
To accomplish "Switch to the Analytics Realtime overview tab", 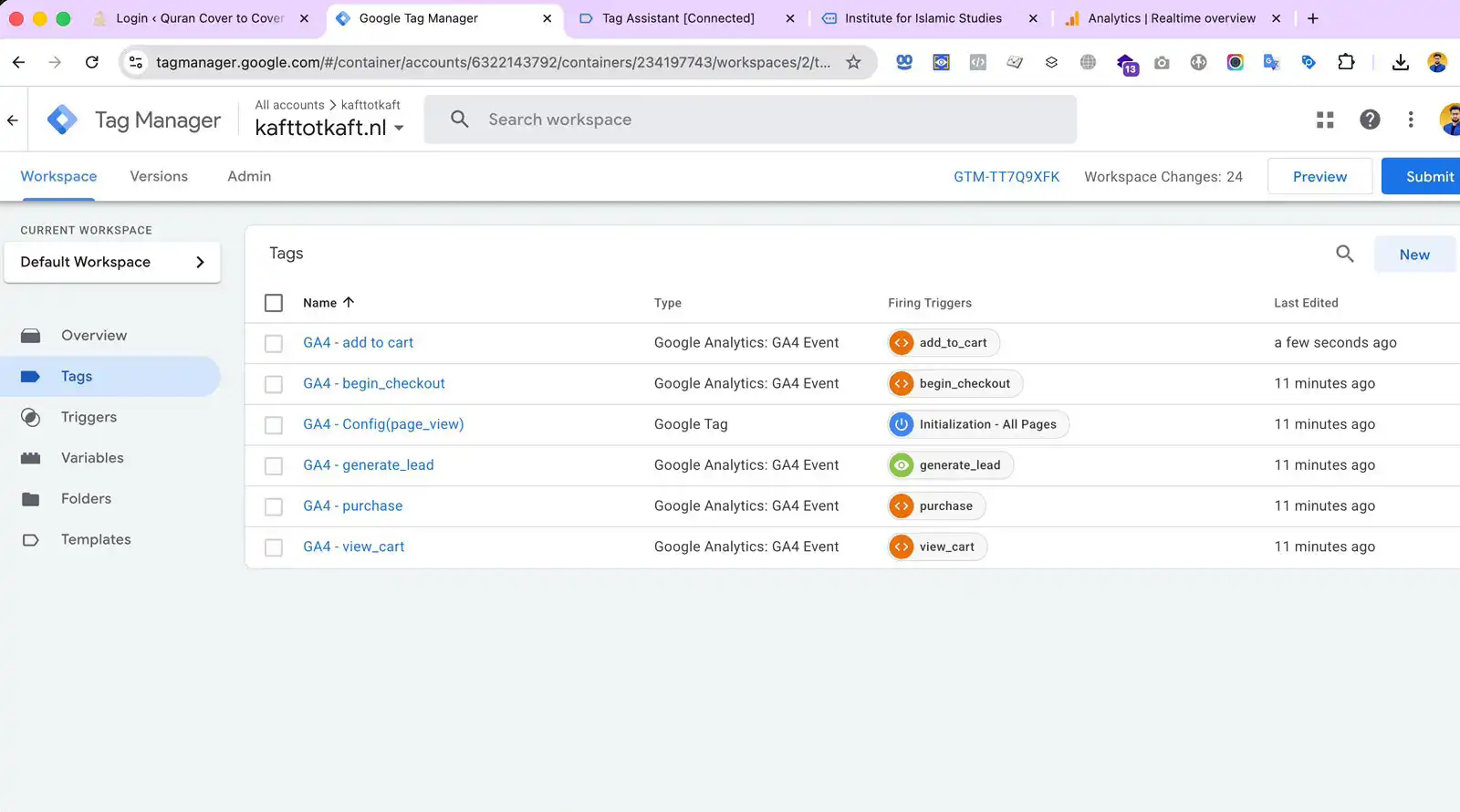I will point(1172,18).
